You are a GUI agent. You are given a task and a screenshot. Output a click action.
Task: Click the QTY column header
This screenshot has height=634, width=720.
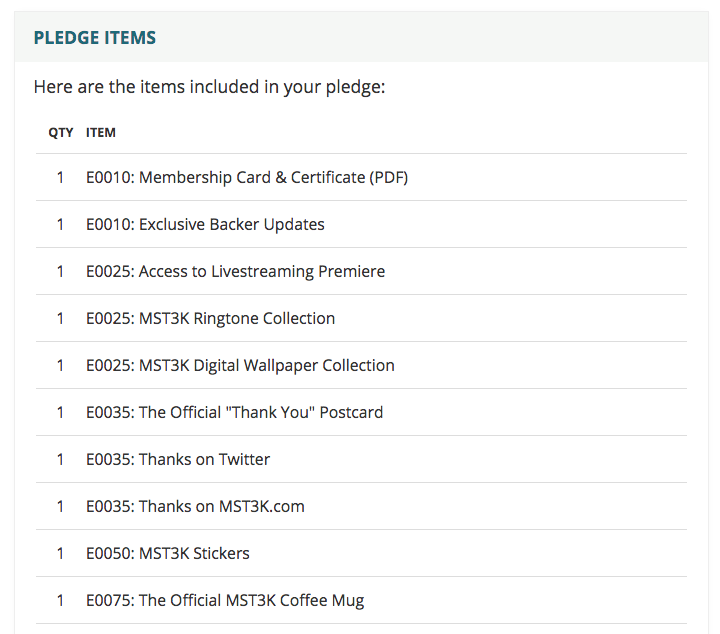pyautogui.click(x=61, y=133)
